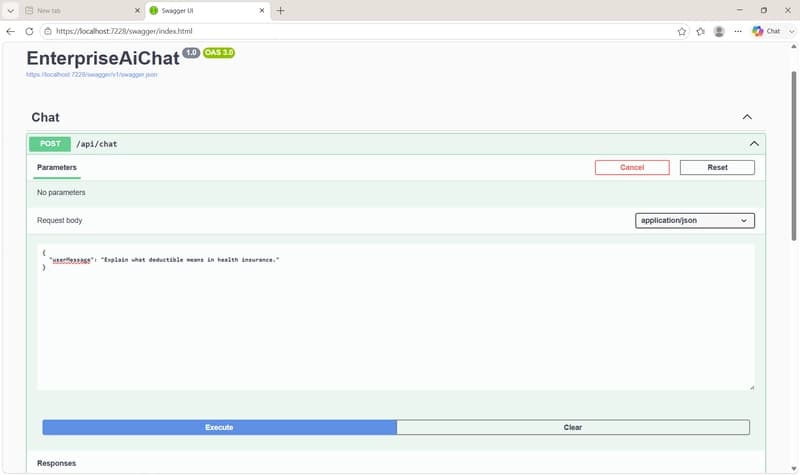The image size is (800, 475).
Task: View site information lock icon
Action: [47, 31]
